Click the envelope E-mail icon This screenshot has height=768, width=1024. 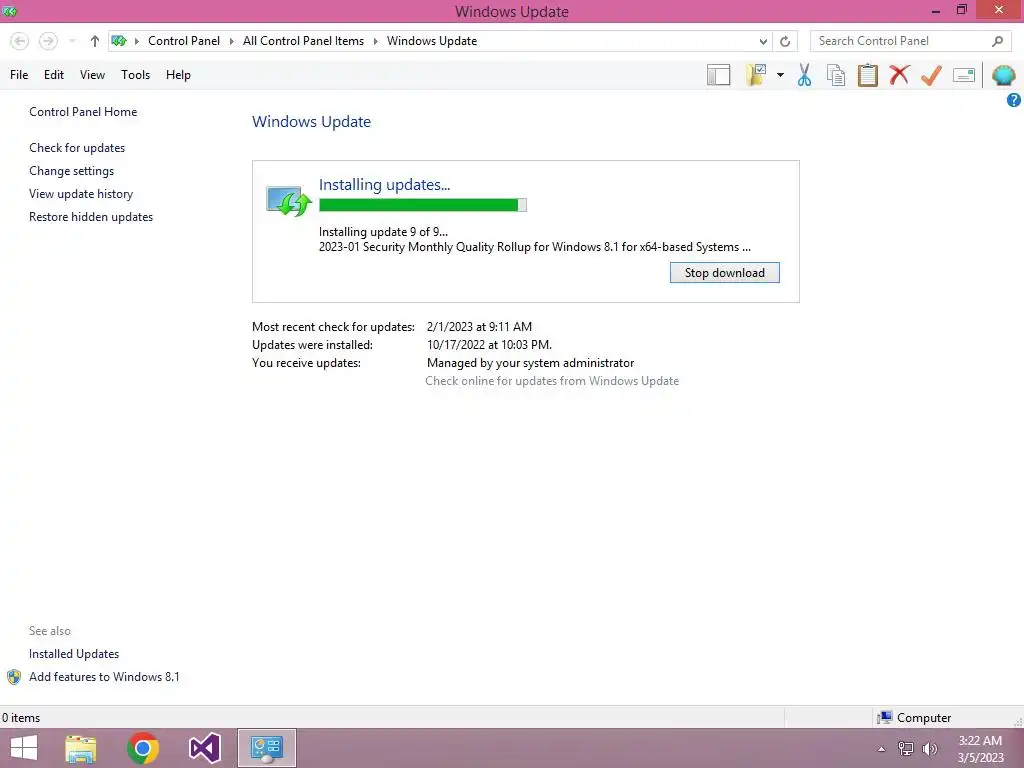pyautogui.click(x=964, y=75)
